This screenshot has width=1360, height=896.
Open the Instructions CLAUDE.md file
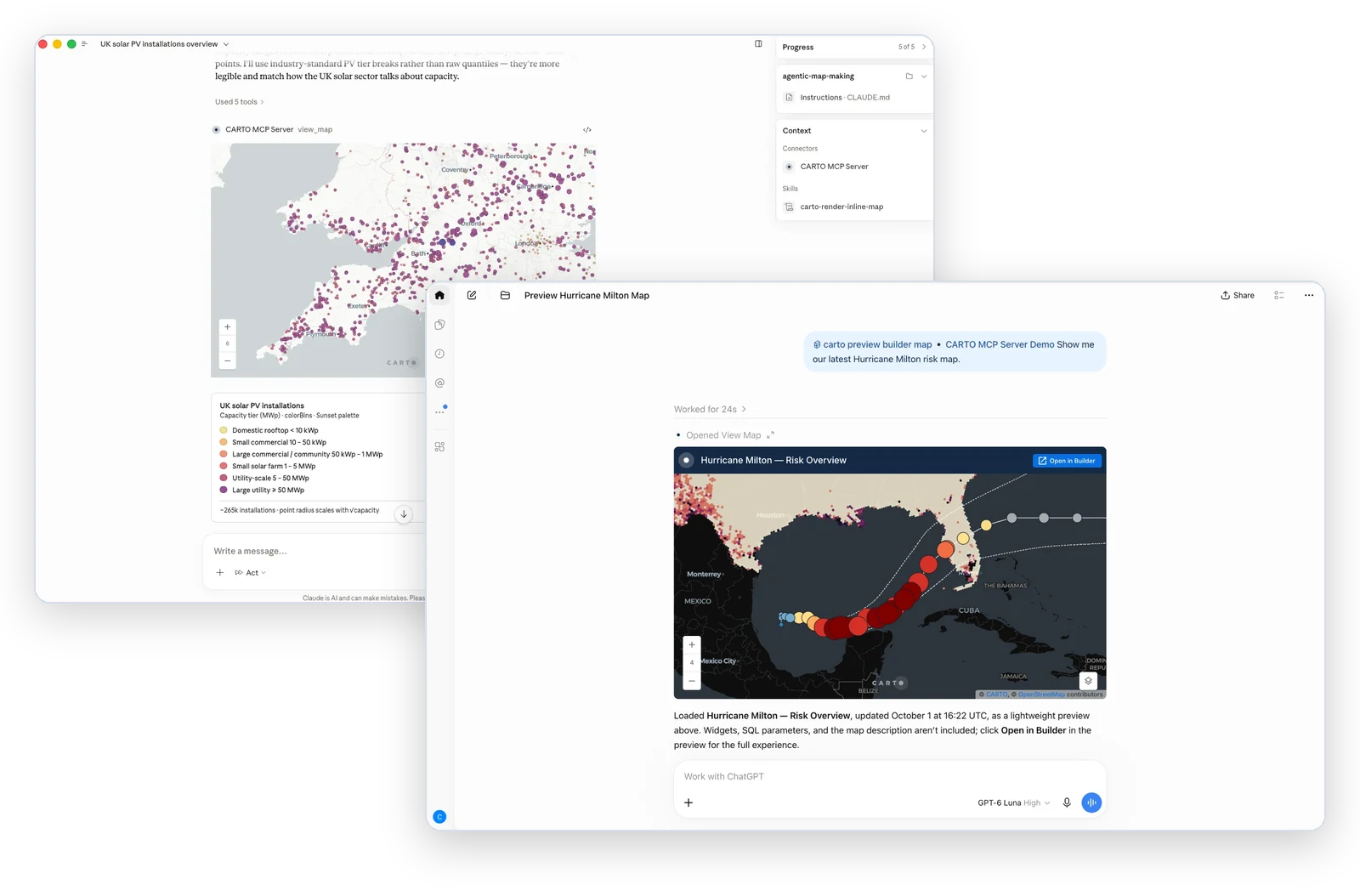point(836,98)
